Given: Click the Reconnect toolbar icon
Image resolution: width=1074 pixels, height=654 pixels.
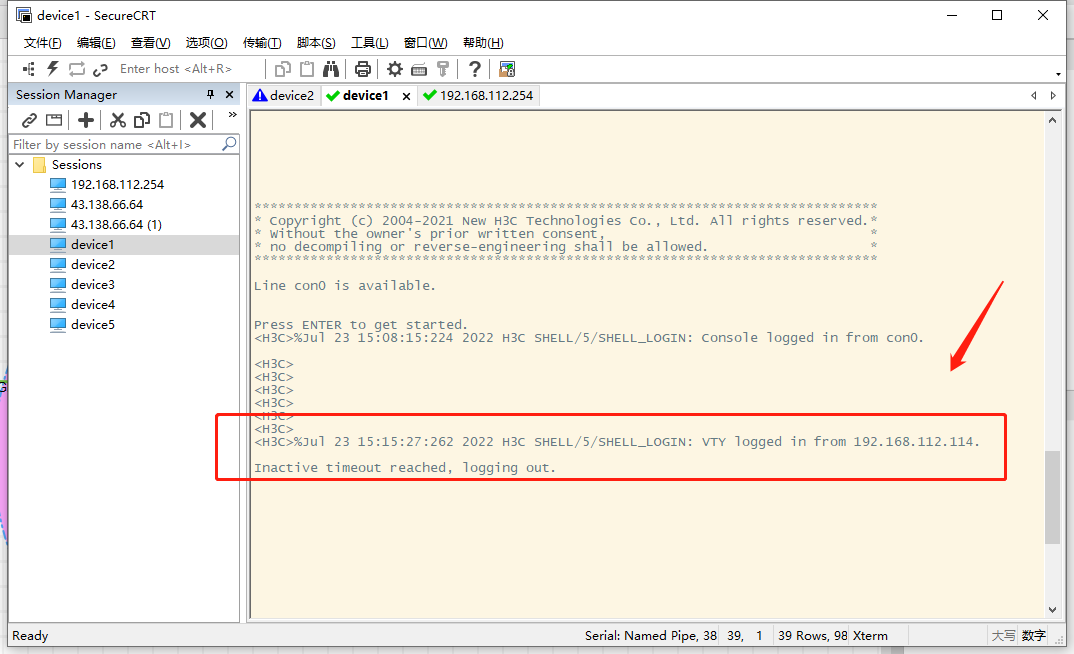Looking at the screenshot, I should click(77, 68).
